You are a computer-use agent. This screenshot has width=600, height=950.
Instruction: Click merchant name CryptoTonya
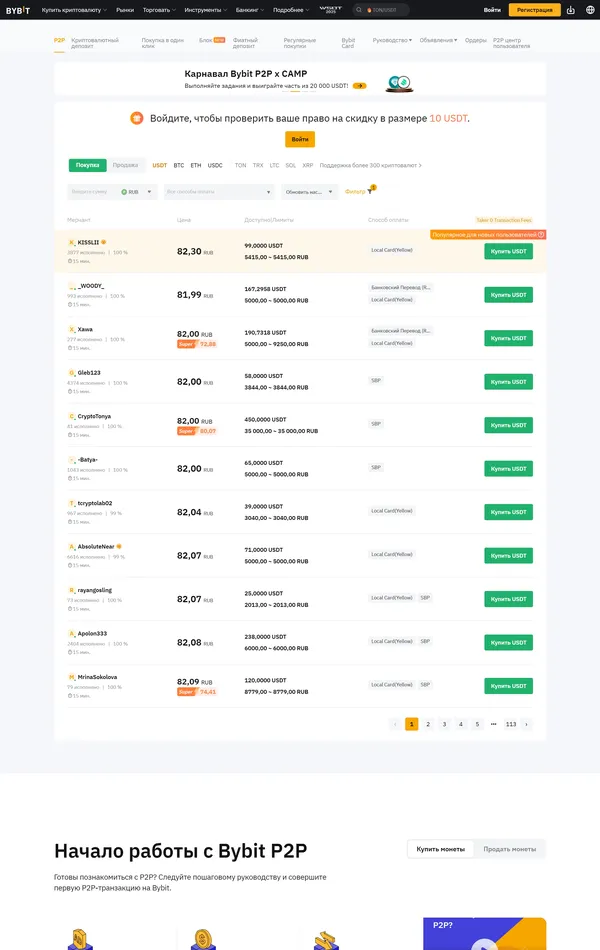(94, 417)
